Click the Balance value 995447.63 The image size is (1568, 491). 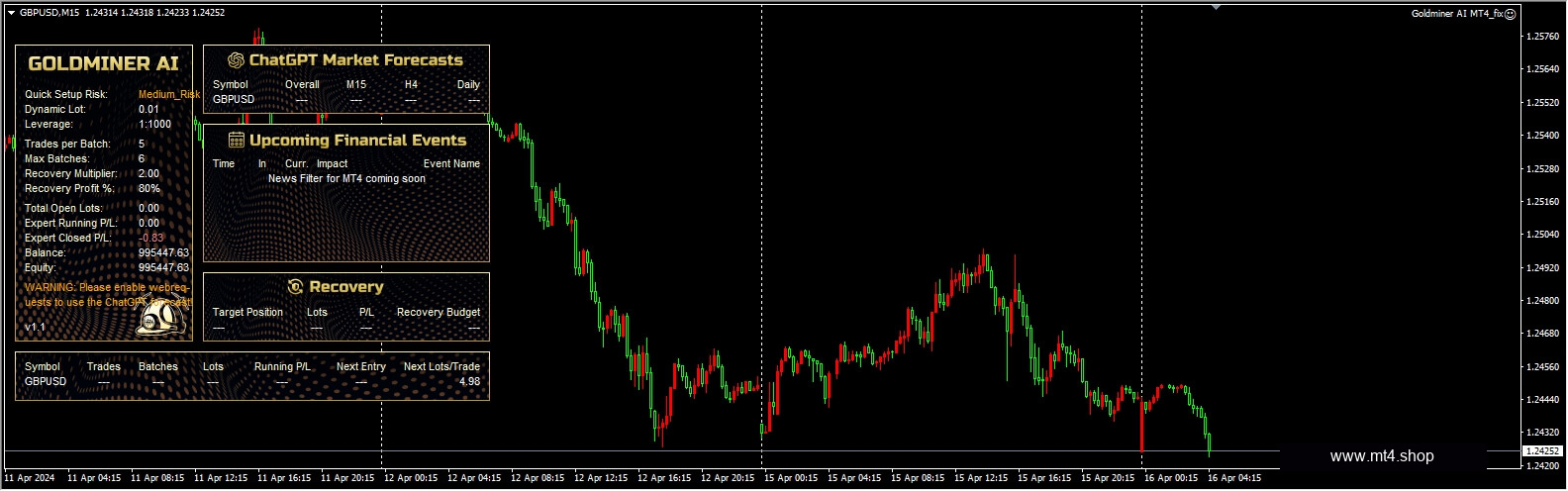(x=163, y=252)
